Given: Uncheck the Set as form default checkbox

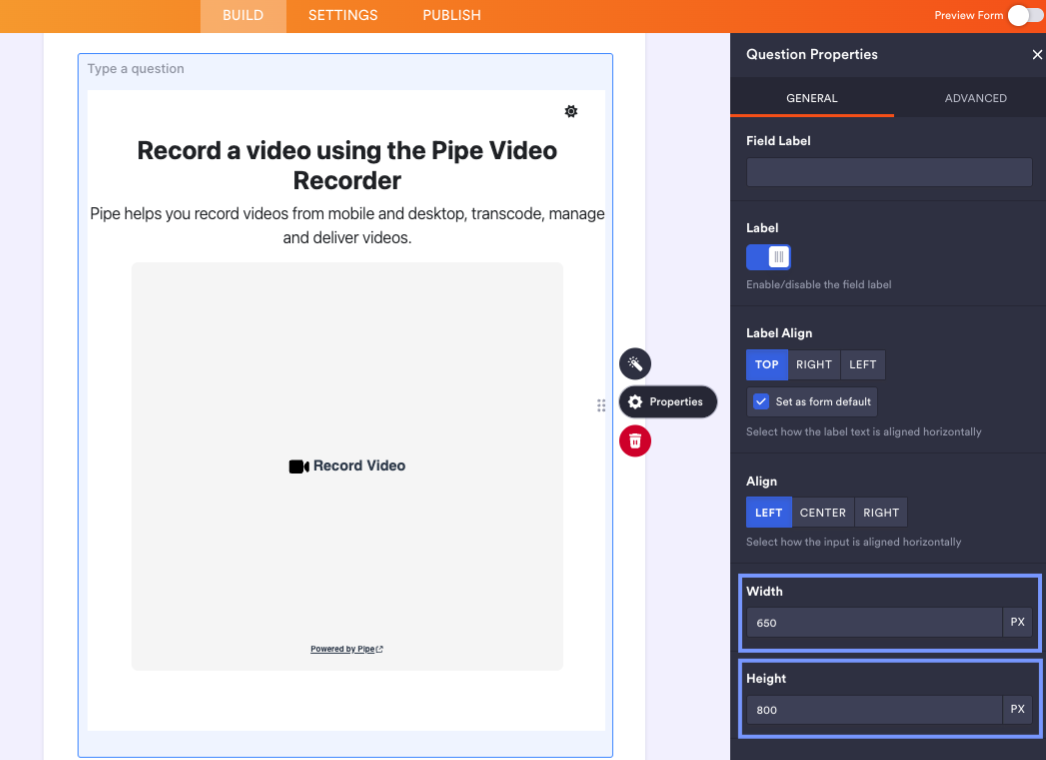Looking at the screenshot, I should tap(760, 402).
